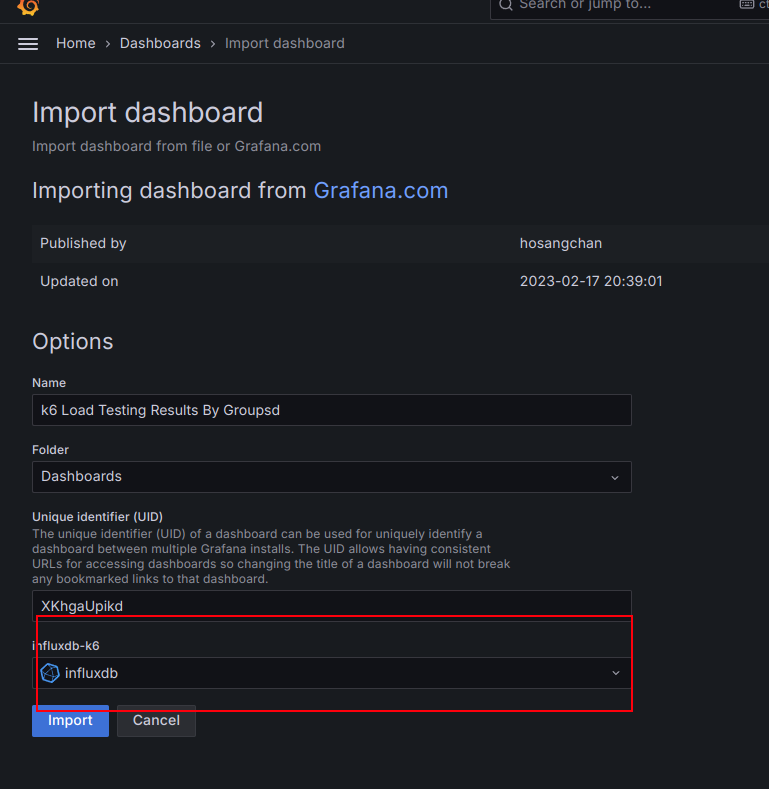Open the influxdb data source dropdown
This screenshot has height=789, width=769.
(x=332, y=673)
